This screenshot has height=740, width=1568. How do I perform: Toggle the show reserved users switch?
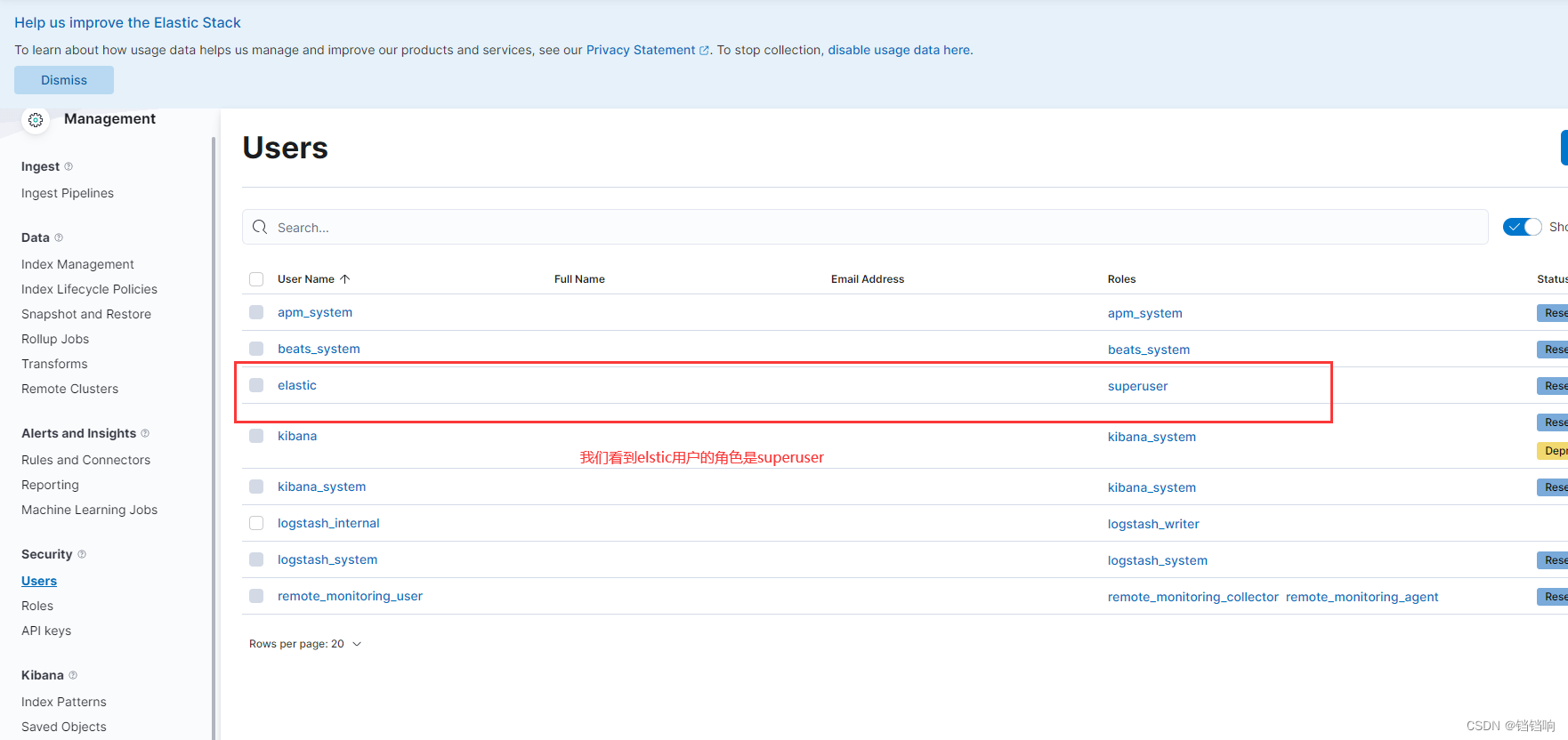click(x=1522, y=227)
